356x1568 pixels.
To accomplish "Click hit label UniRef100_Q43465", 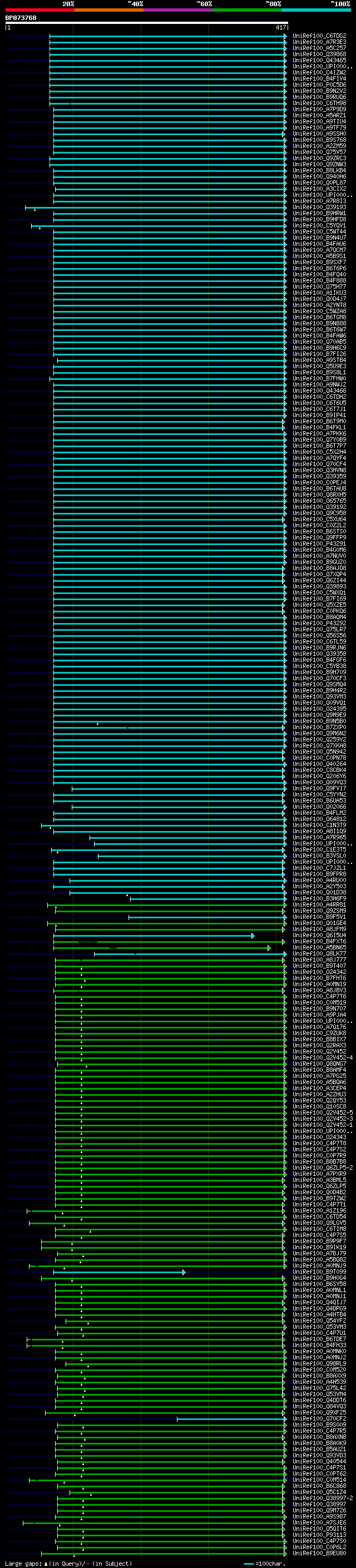I will coord(319,60).
